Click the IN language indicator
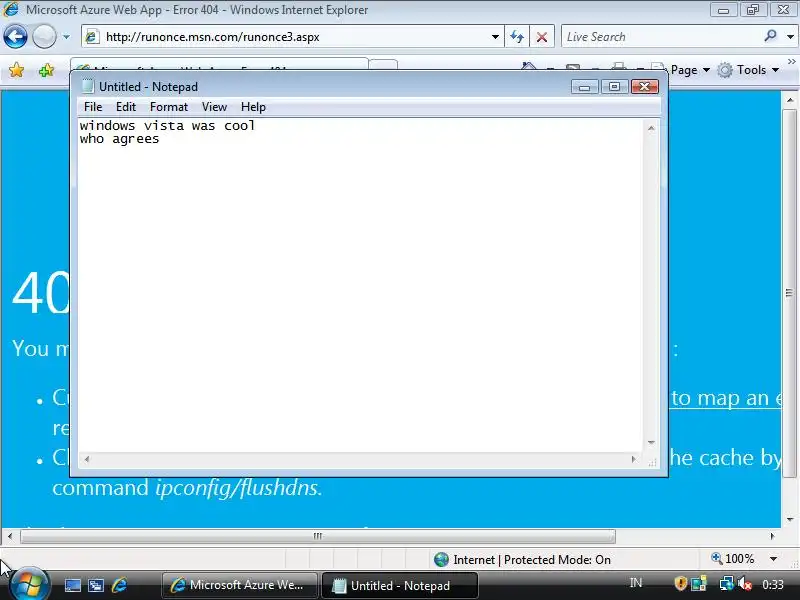 coord(636,582)
